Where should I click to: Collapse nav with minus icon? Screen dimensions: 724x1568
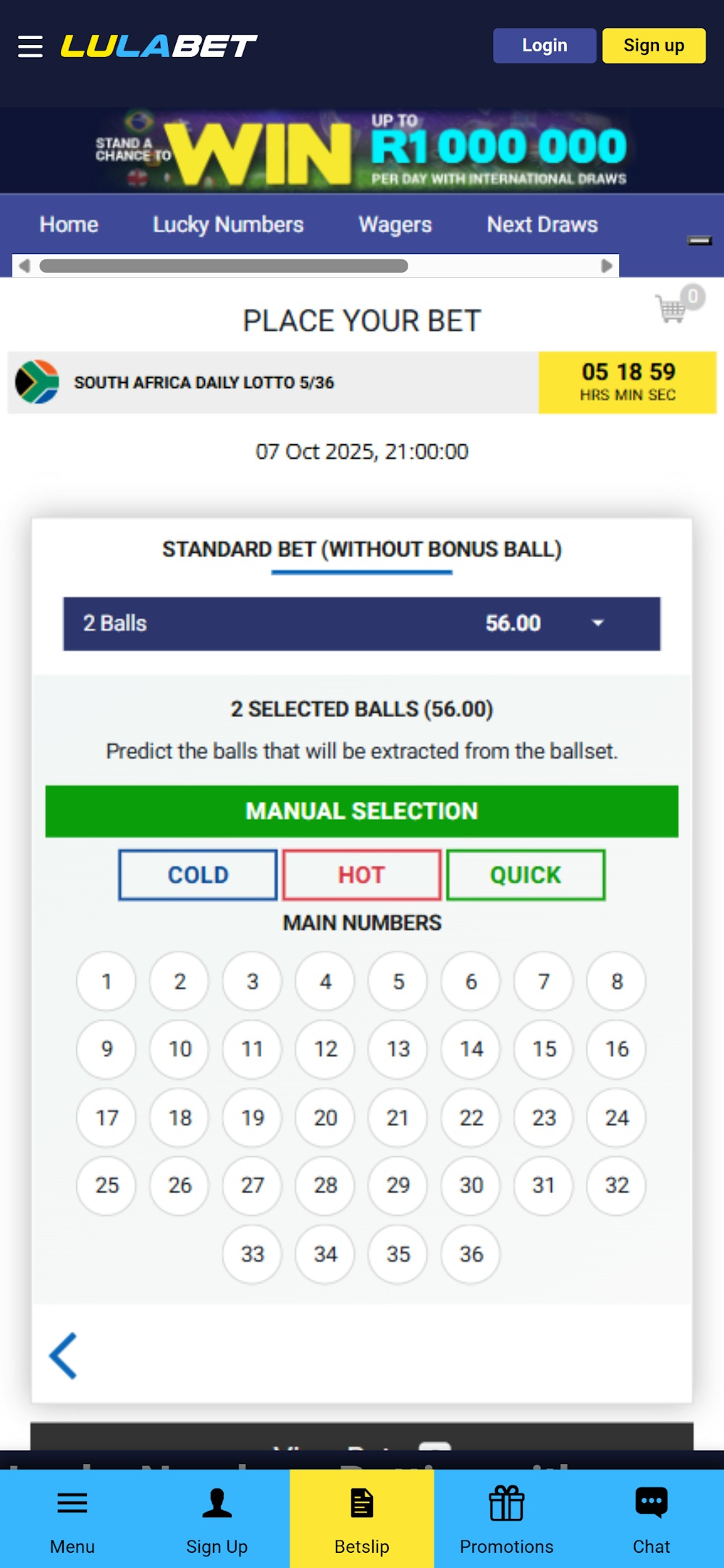(699, 240)
